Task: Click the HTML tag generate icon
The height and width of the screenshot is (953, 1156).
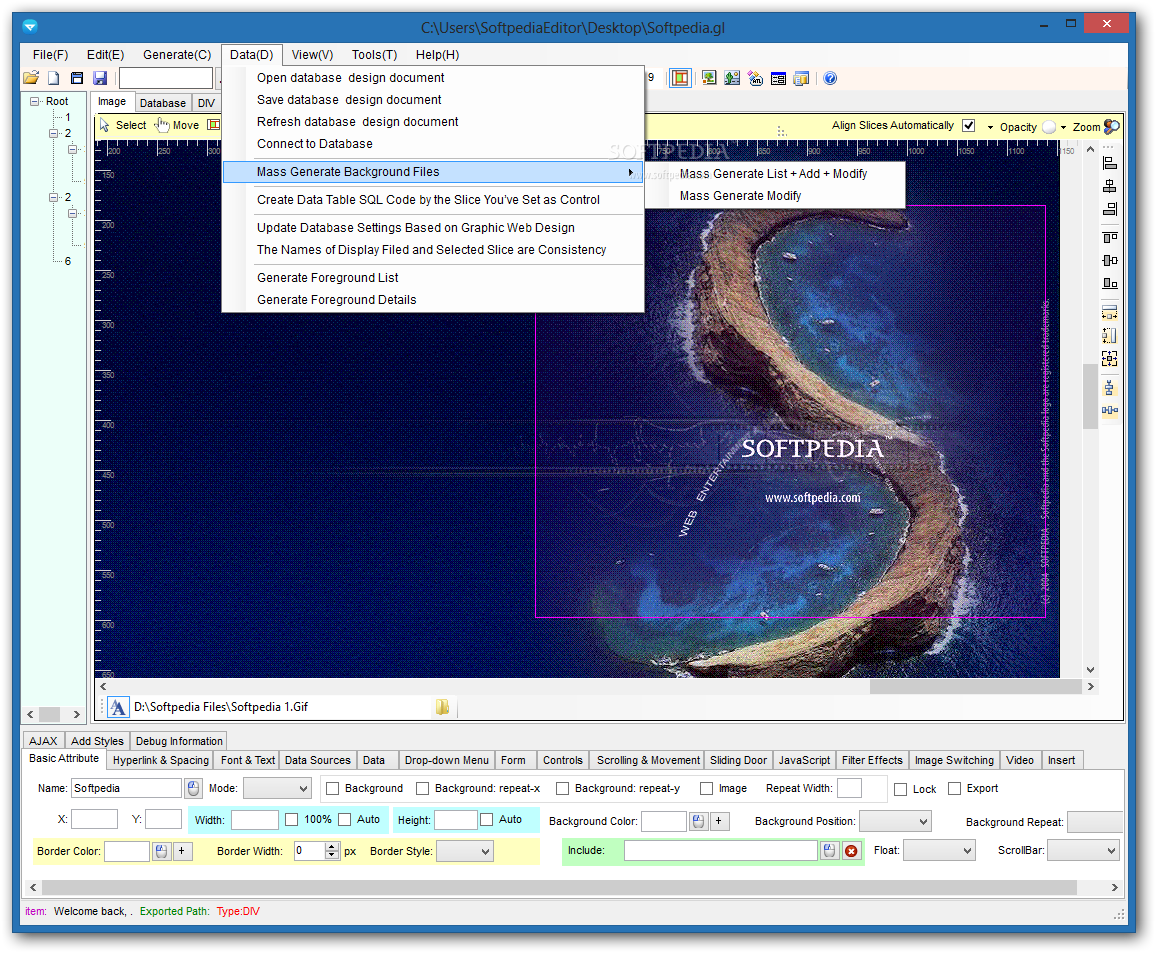Action: 755,78
